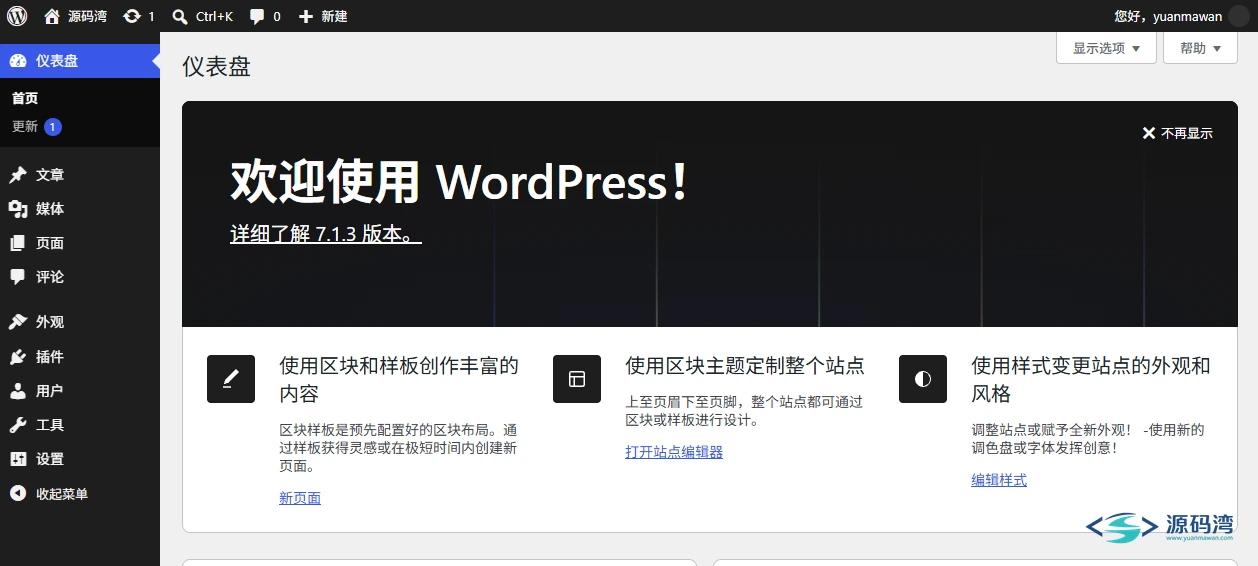The width and height of the screenshot is (1258, 566).
Task: Click the 外观 paintbrush icon
Action: coord(18,322)
